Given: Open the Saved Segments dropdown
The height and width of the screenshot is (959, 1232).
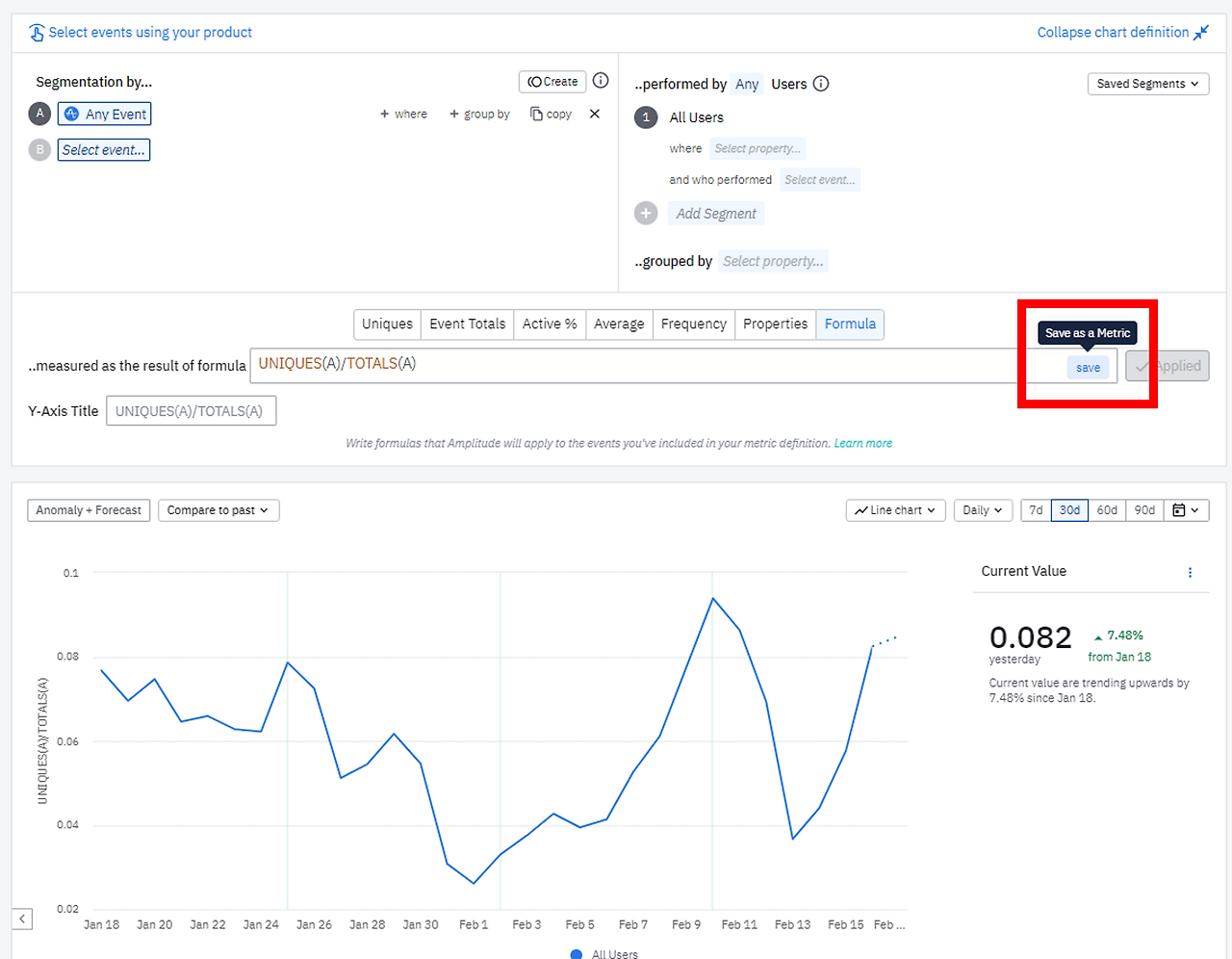Looking at the screenshot, I should click(x=1148, y=84).
